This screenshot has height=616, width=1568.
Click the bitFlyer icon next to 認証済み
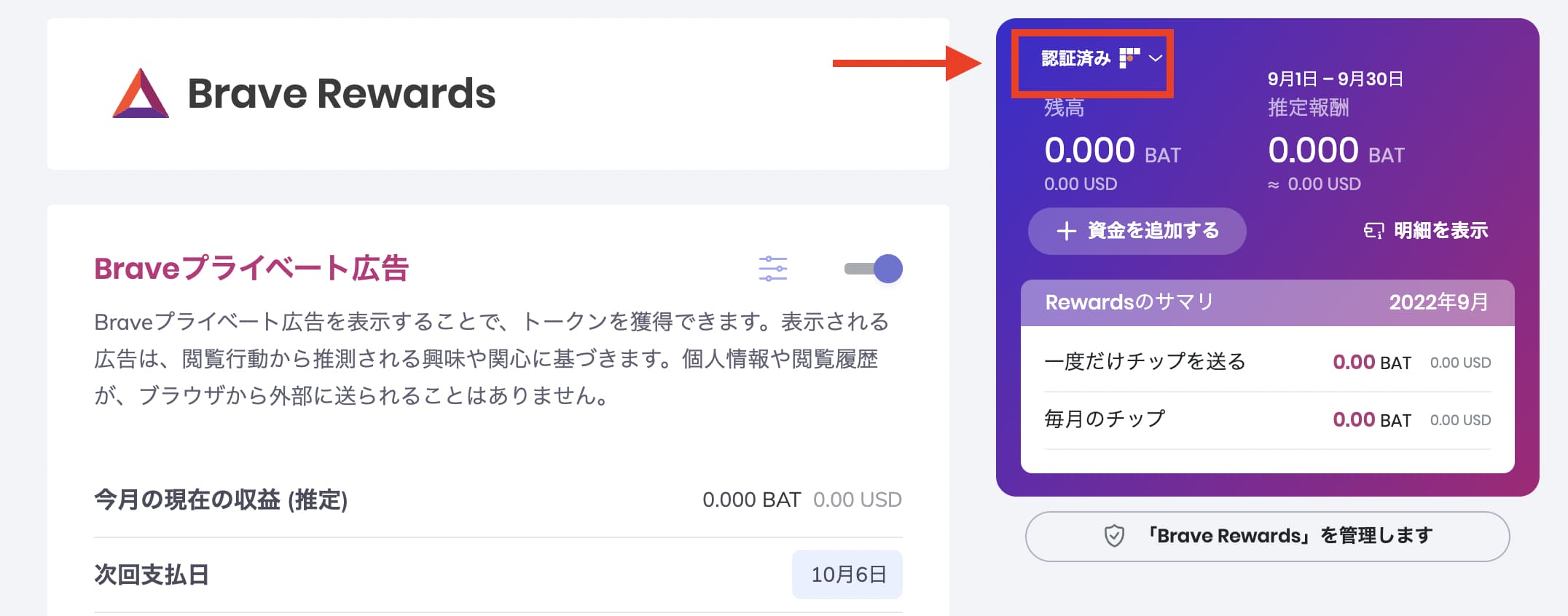click(x=1129, y=58)
